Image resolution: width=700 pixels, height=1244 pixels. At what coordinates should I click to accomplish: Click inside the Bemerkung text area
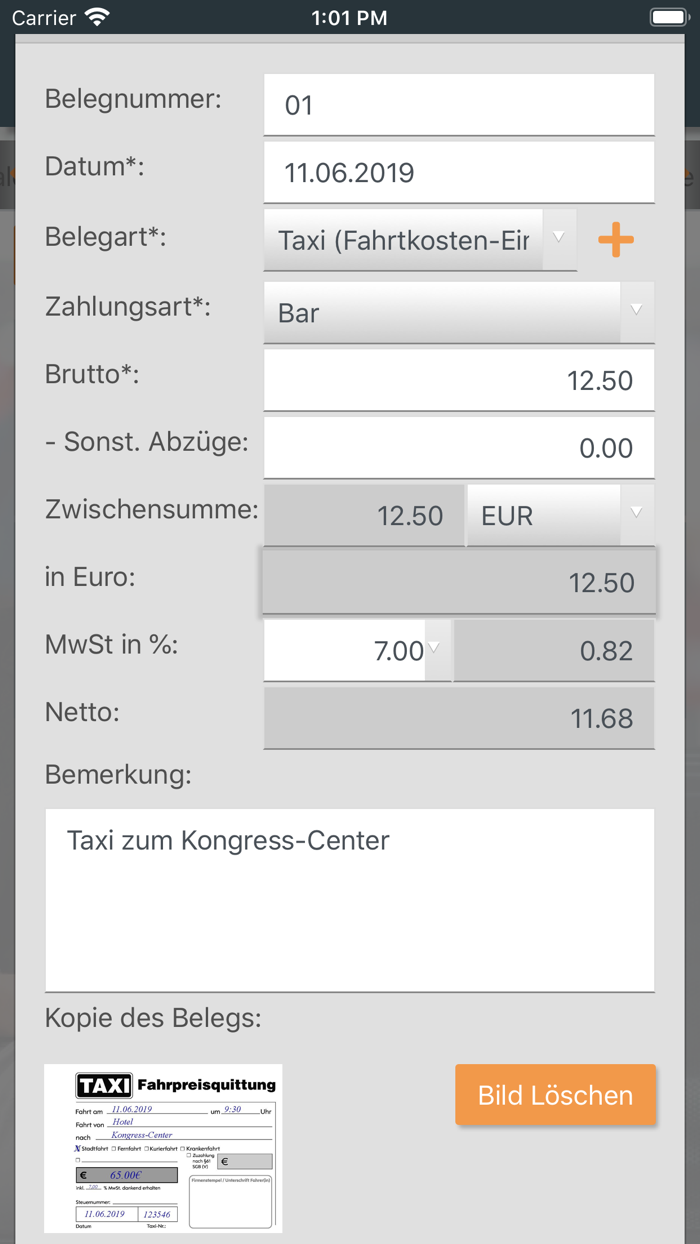[x=350, y=898]
